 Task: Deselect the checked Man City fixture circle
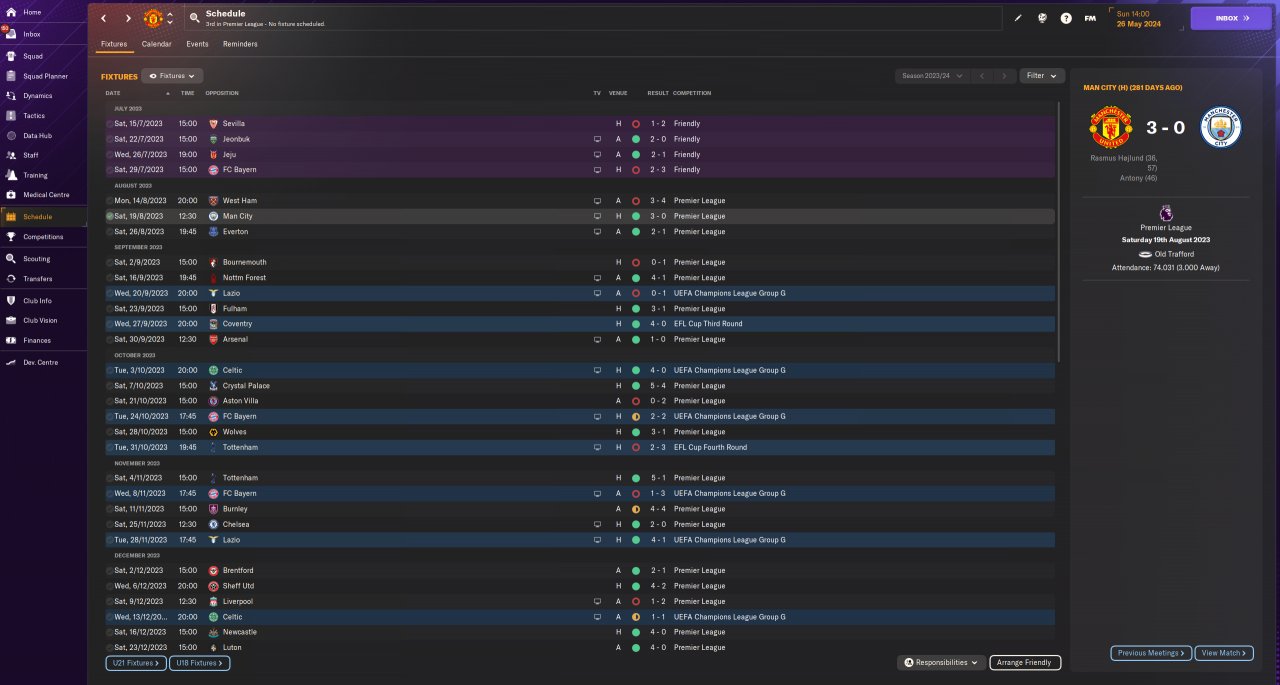[x=109, y=216]
